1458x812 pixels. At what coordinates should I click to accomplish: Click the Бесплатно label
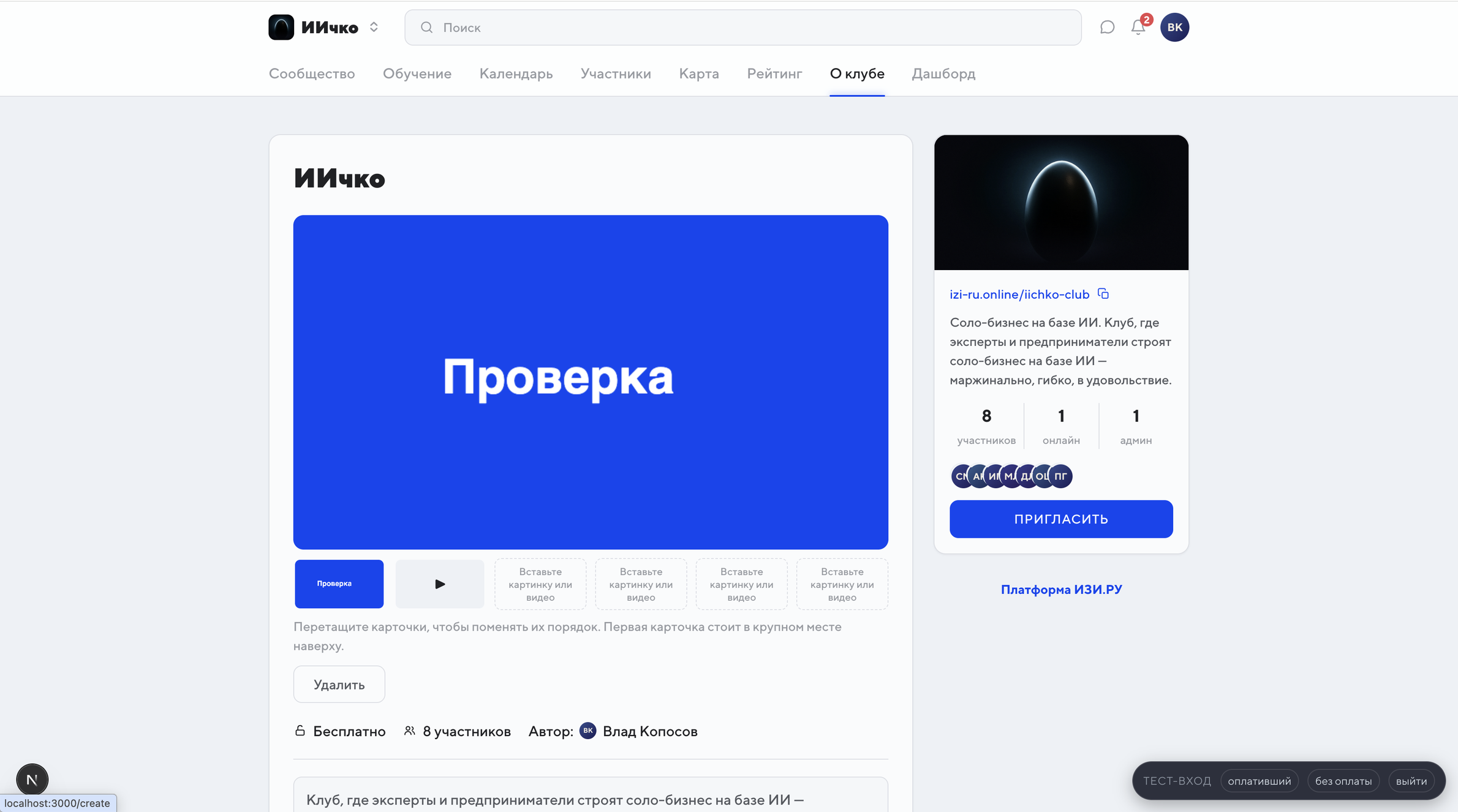[349, 731]
